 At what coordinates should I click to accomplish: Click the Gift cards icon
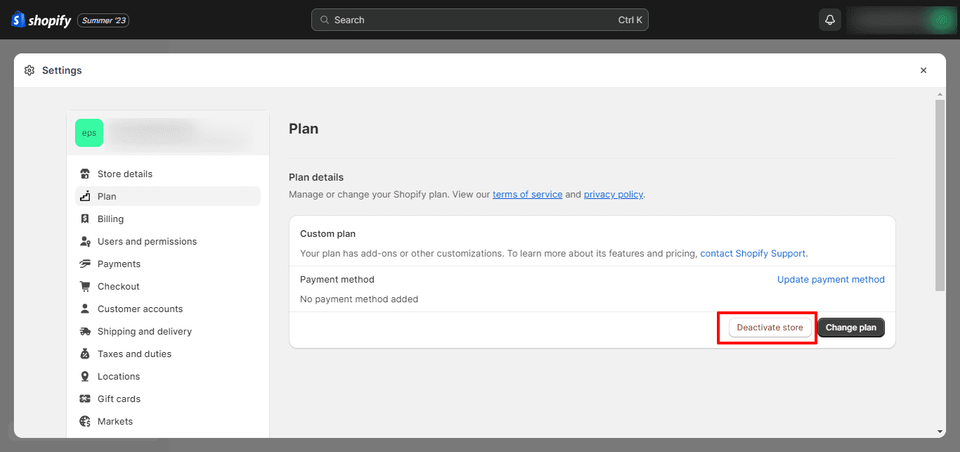pyautogui.click(x=86, y=399)
